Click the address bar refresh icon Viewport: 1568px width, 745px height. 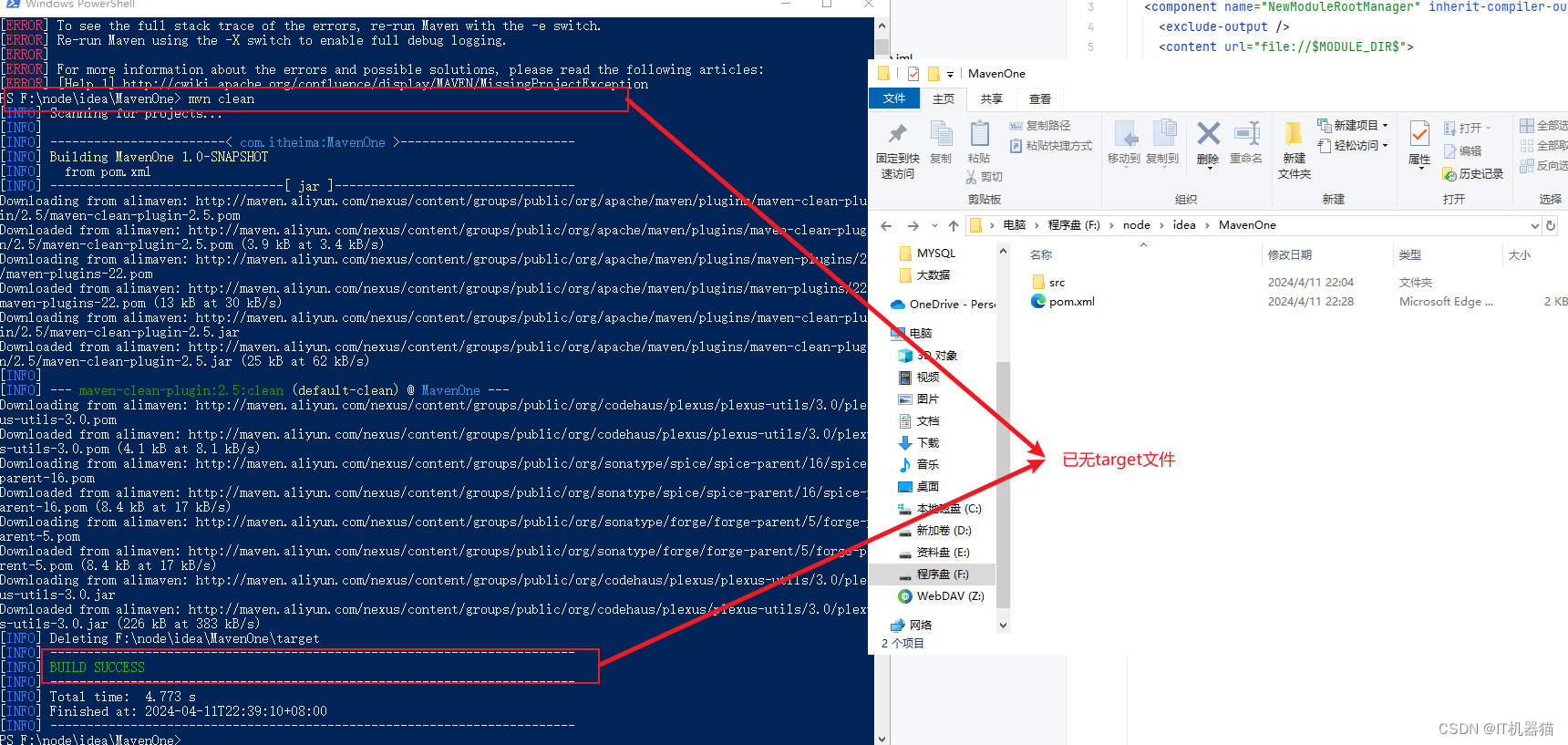[x=1551, y=225]
